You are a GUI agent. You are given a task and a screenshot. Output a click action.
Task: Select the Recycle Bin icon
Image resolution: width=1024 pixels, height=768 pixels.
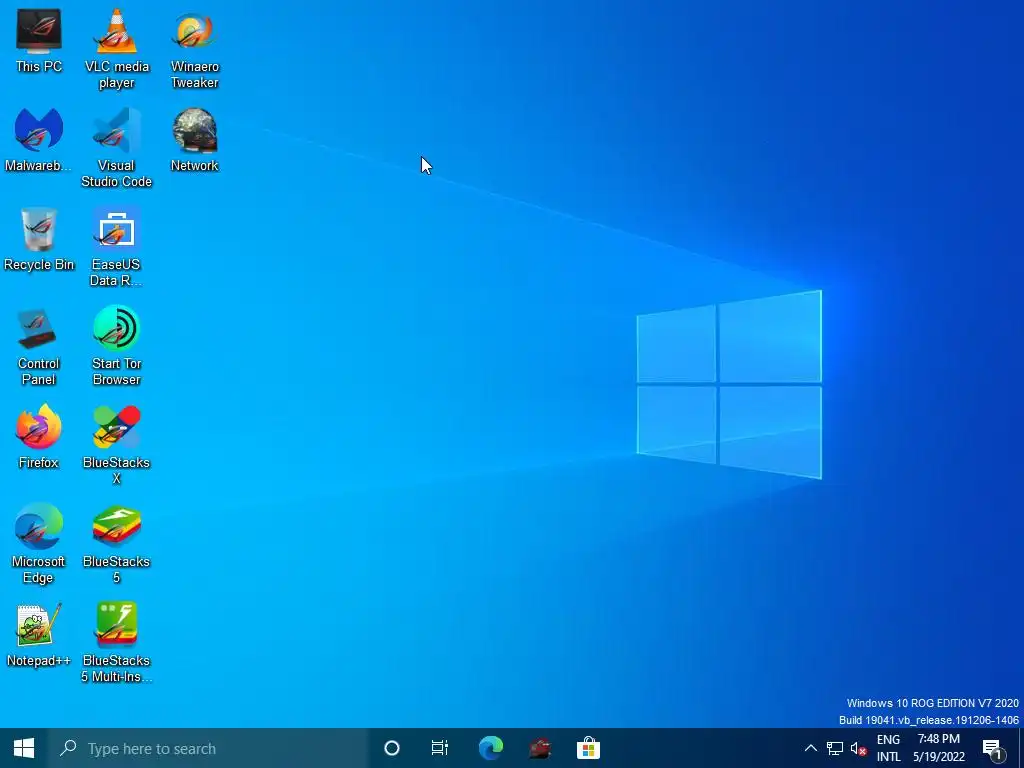tap(39, 240)
